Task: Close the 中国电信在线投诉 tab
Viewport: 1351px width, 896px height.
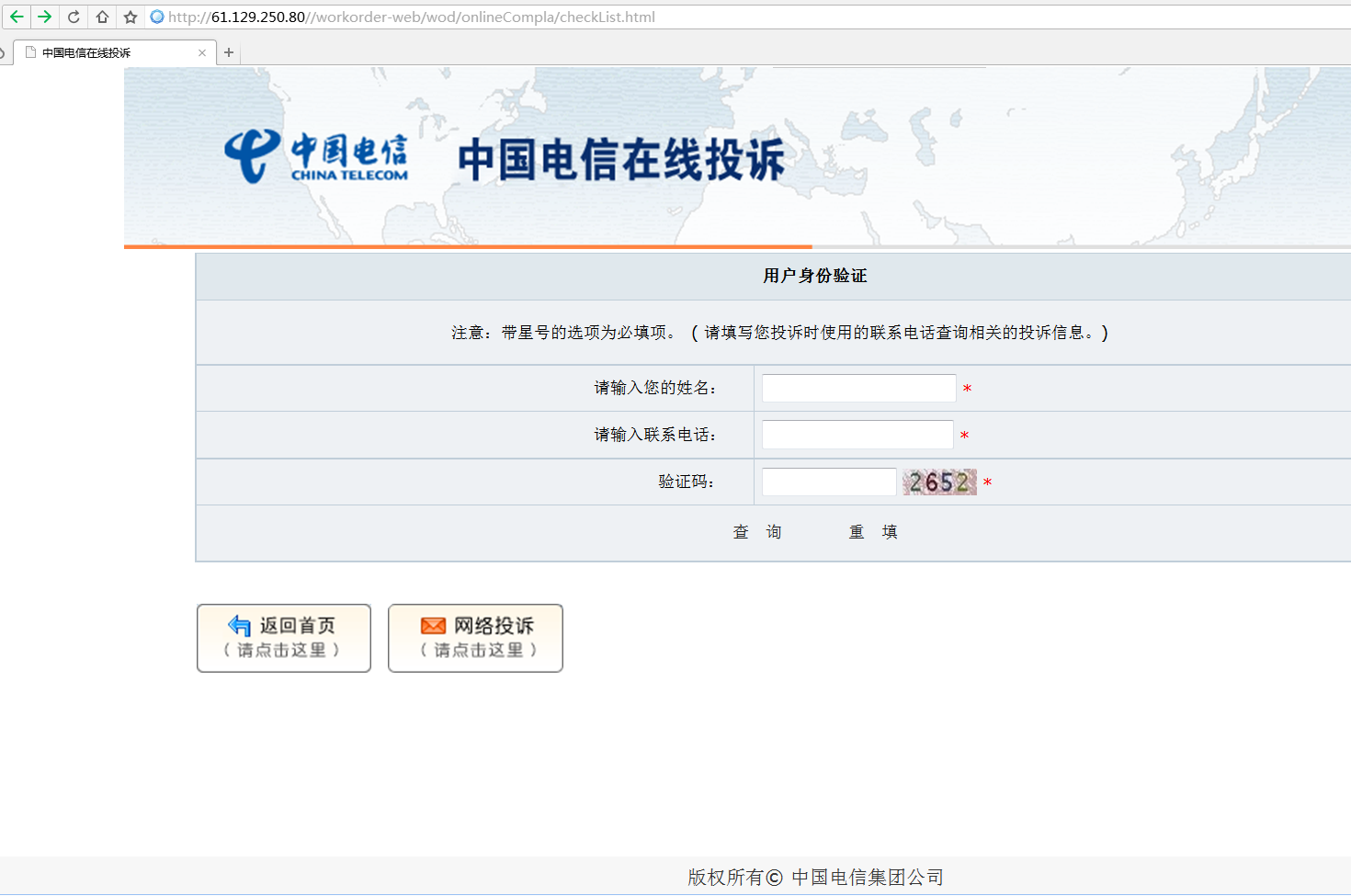Action: [x=202, y=52]
